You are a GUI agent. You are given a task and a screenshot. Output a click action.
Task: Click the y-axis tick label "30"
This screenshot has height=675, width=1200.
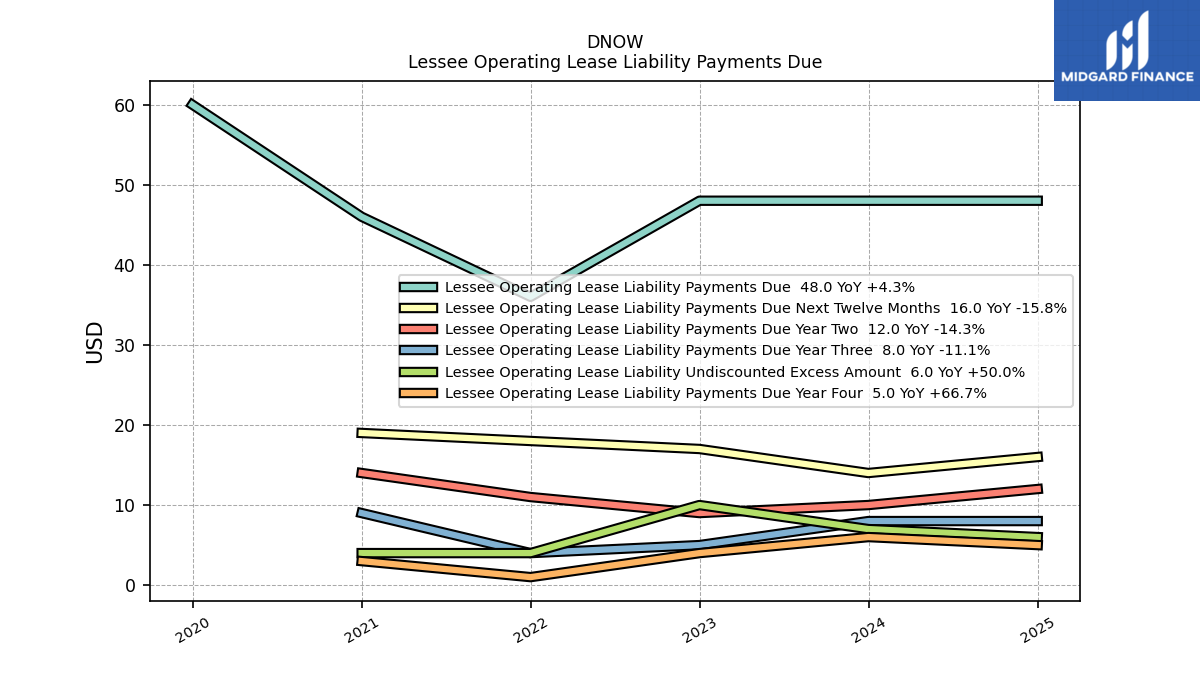[x=125, y=345]
